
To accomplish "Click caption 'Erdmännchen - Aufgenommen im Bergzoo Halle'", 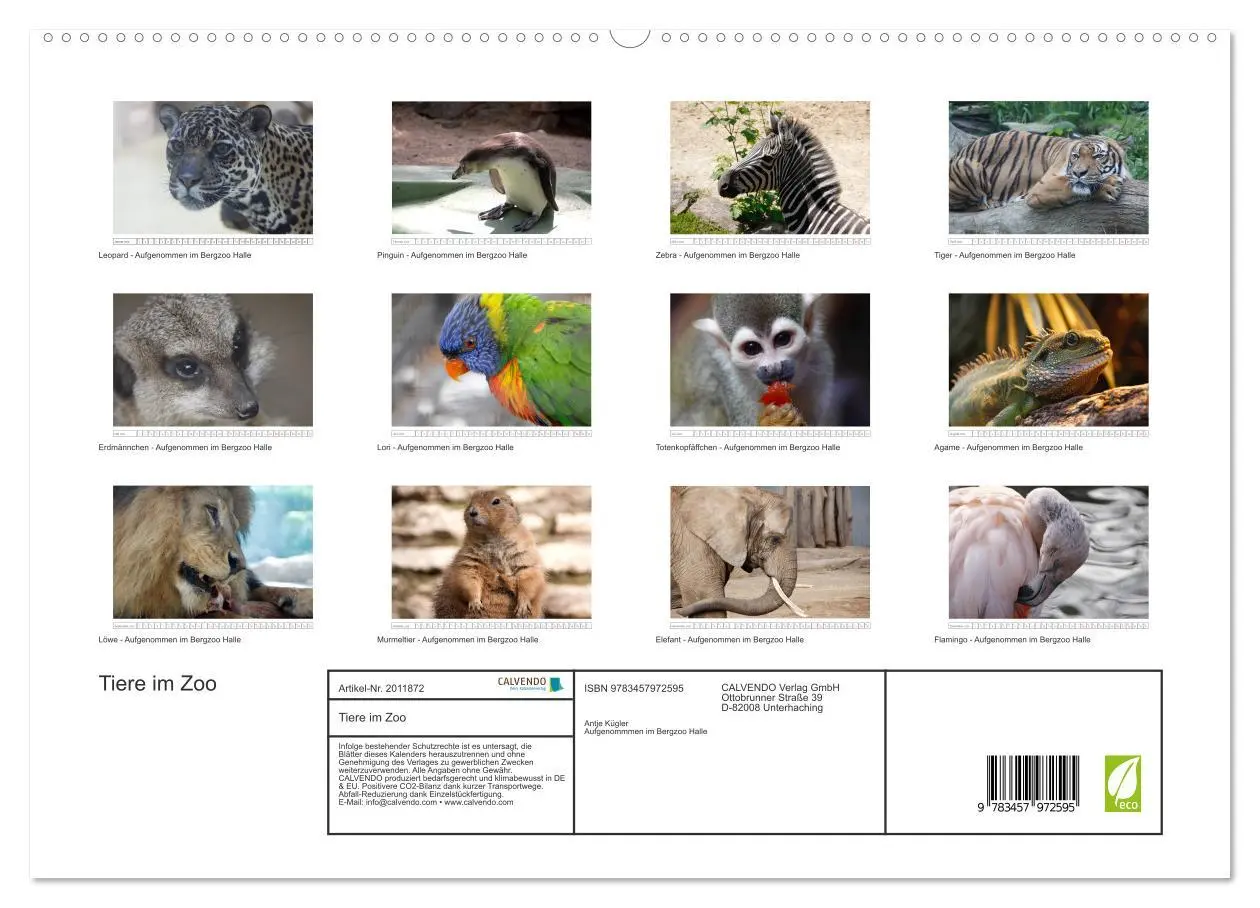I will pyautogui.click(x=185, y=447).
